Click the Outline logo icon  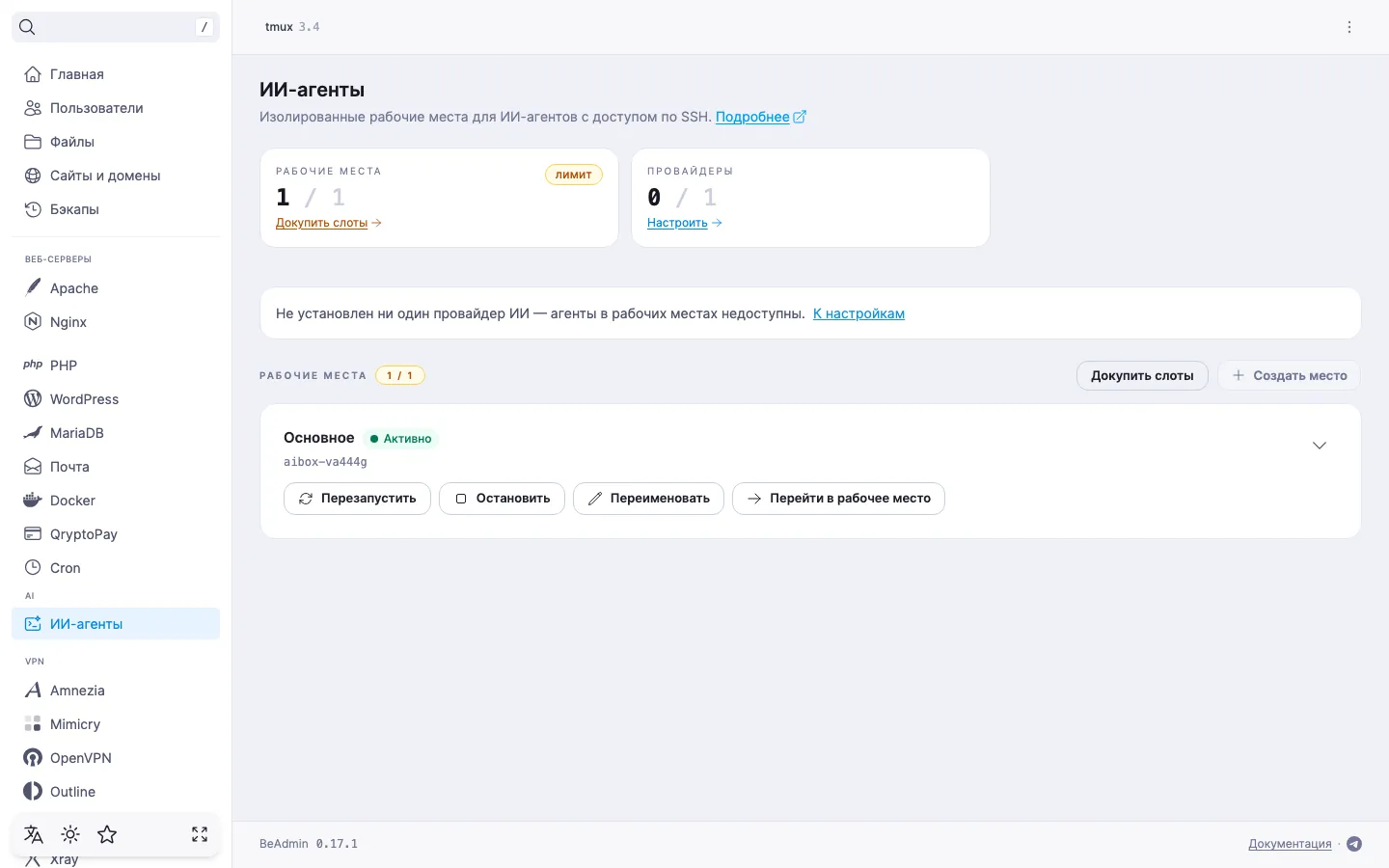point(33,791)
